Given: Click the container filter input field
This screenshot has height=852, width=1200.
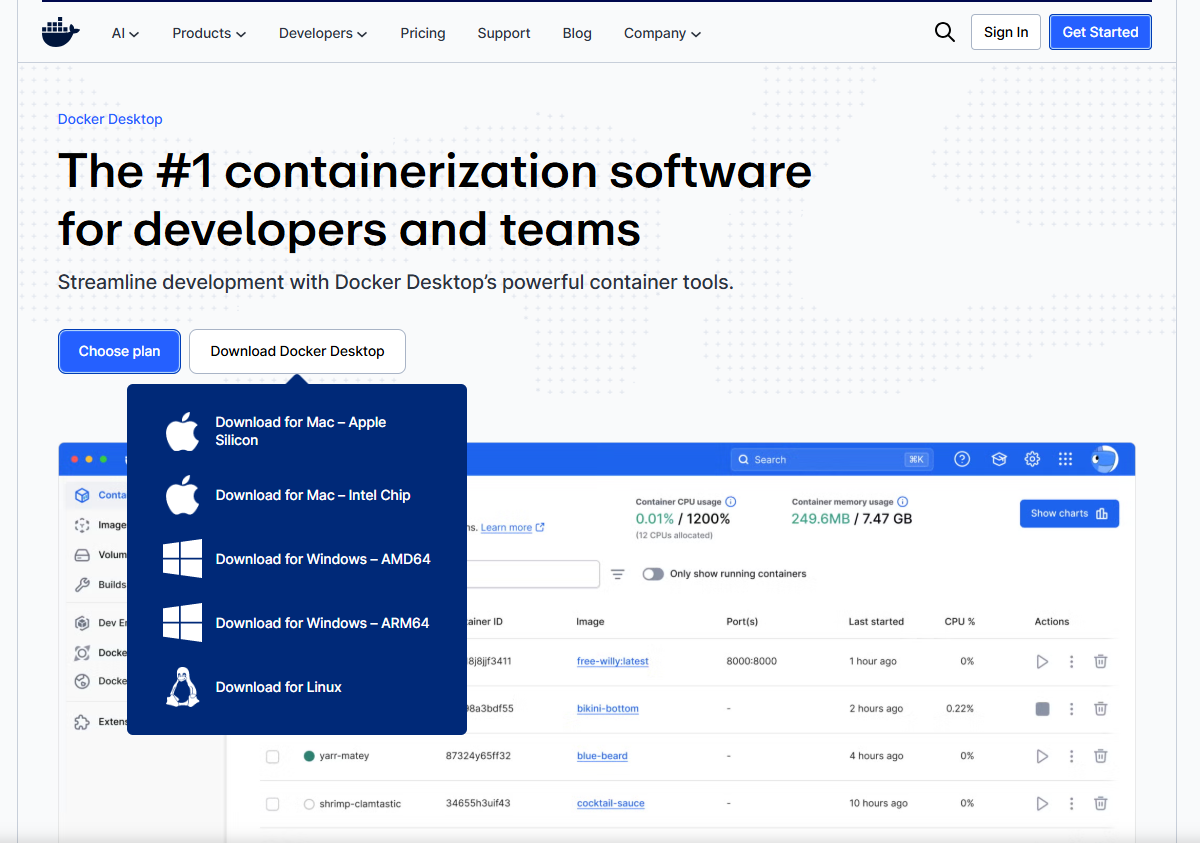Looking at the screenshot, I should coord(533,574).
